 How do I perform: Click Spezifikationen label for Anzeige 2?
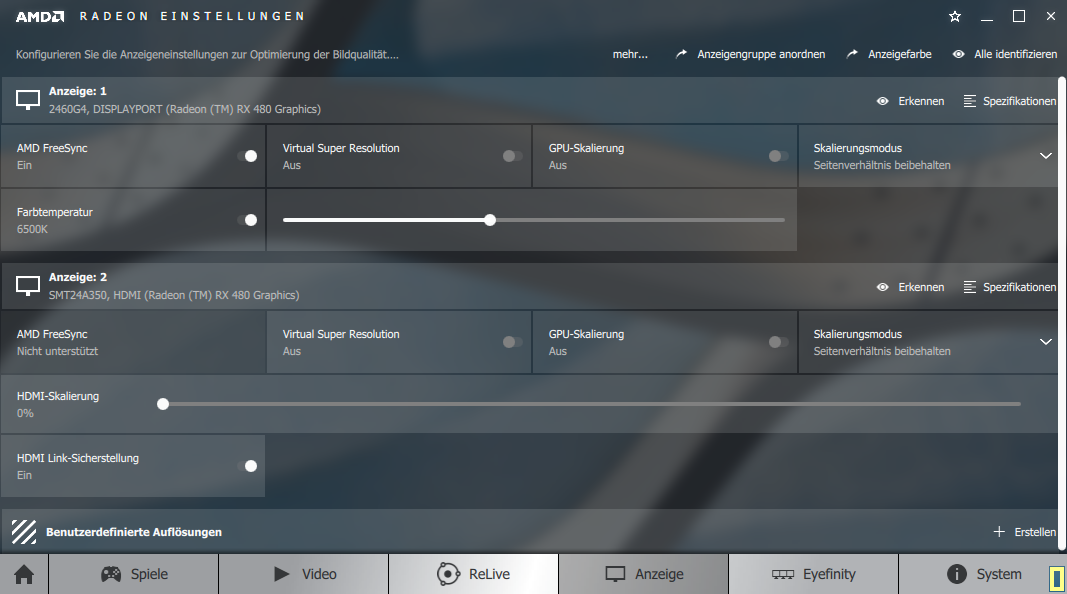(x=1019, y=287)
